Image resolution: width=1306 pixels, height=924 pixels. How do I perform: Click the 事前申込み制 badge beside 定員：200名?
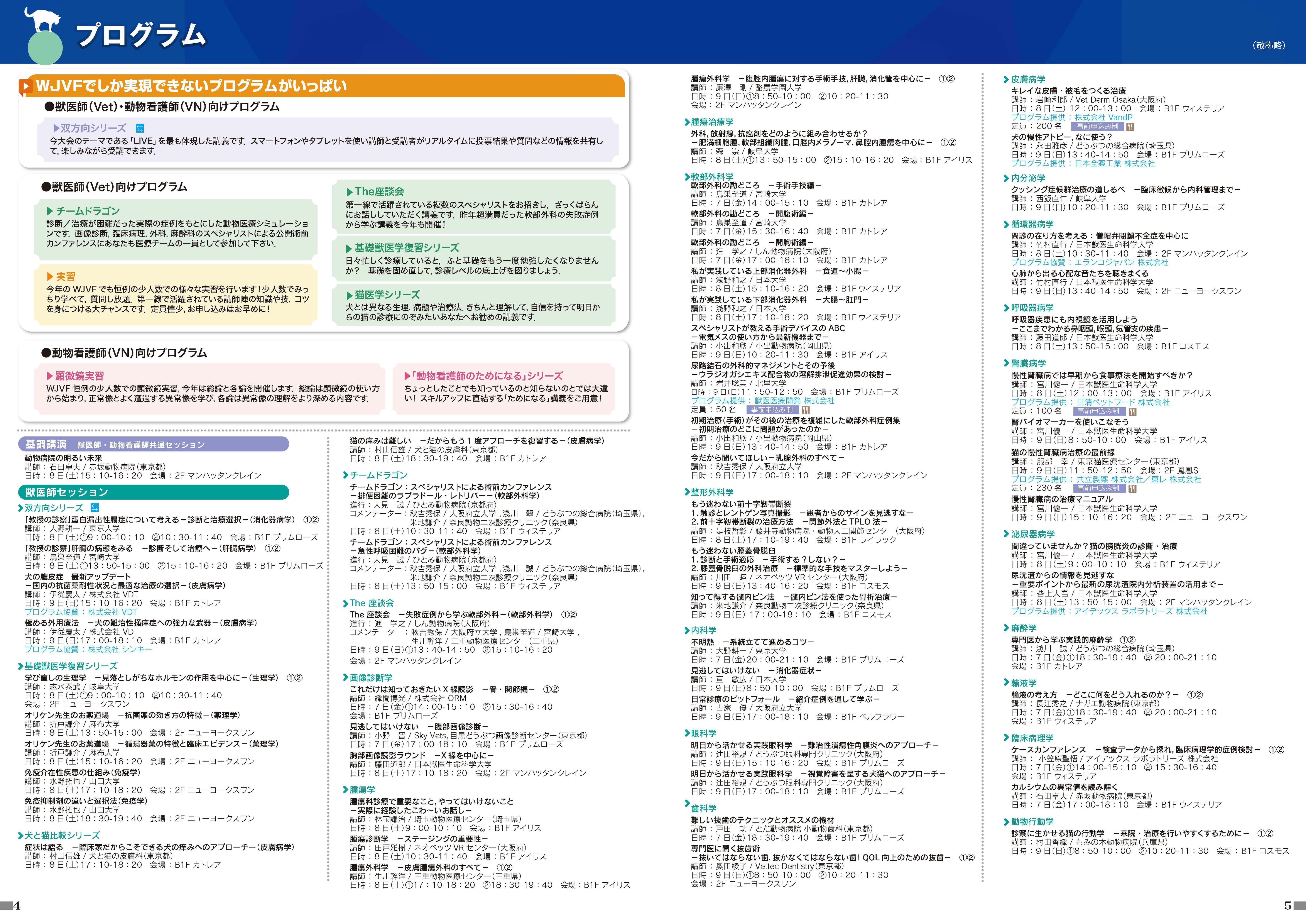(1097, 126)
